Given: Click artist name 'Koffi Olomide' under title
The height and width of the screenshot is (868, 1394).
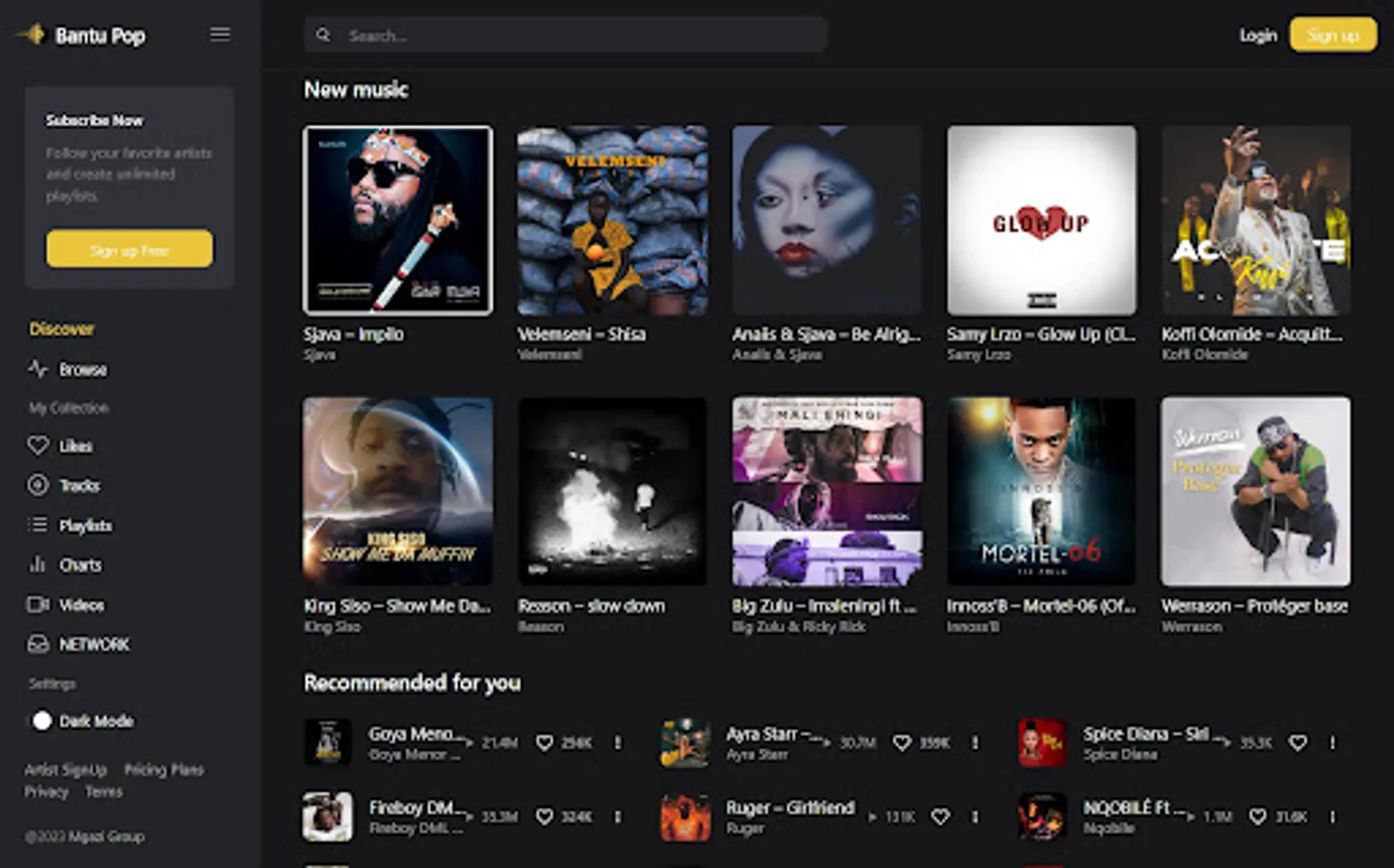Looking at the screenshot, I should tap(1205, 355).
